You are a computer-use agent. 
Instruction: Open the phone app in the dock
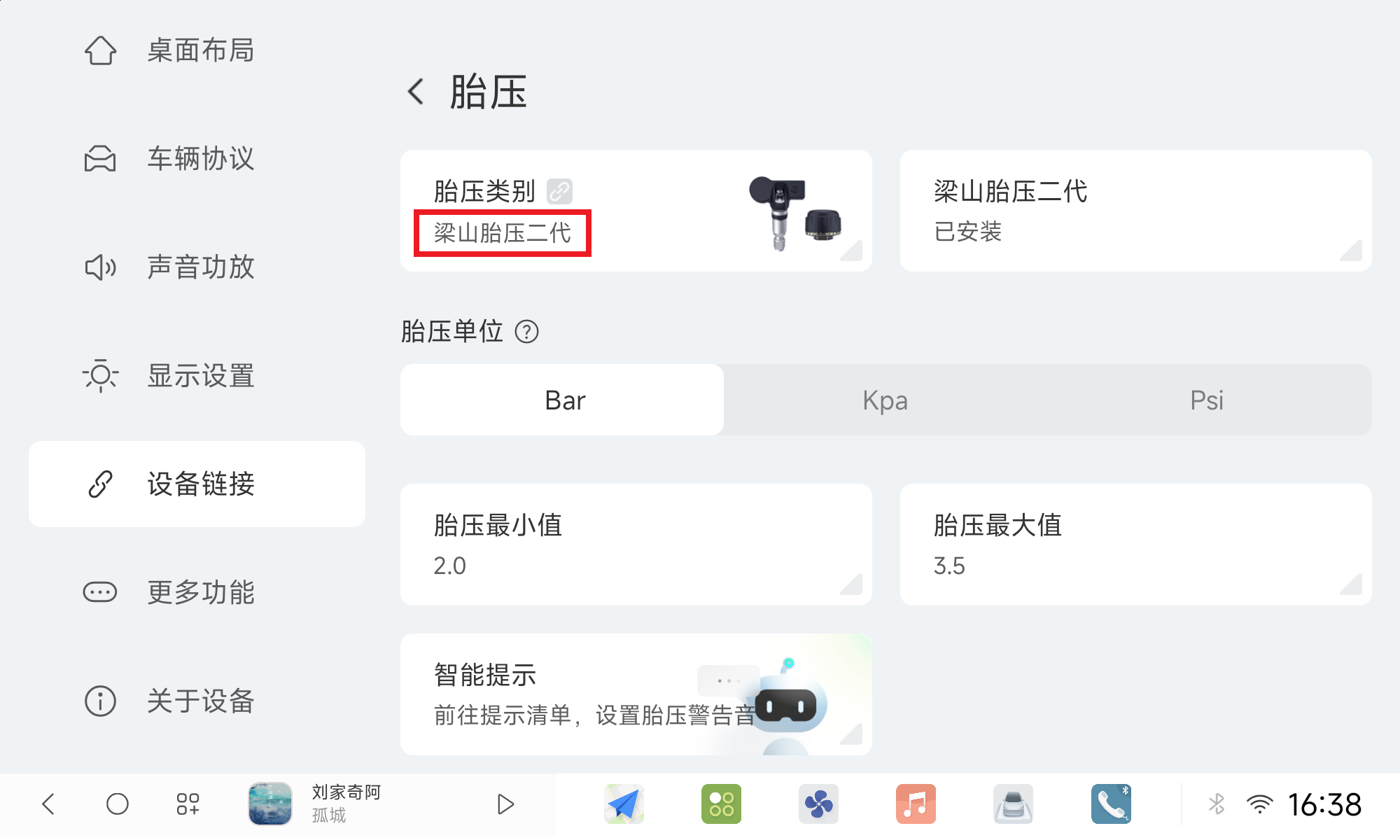tap(1110, 804)
